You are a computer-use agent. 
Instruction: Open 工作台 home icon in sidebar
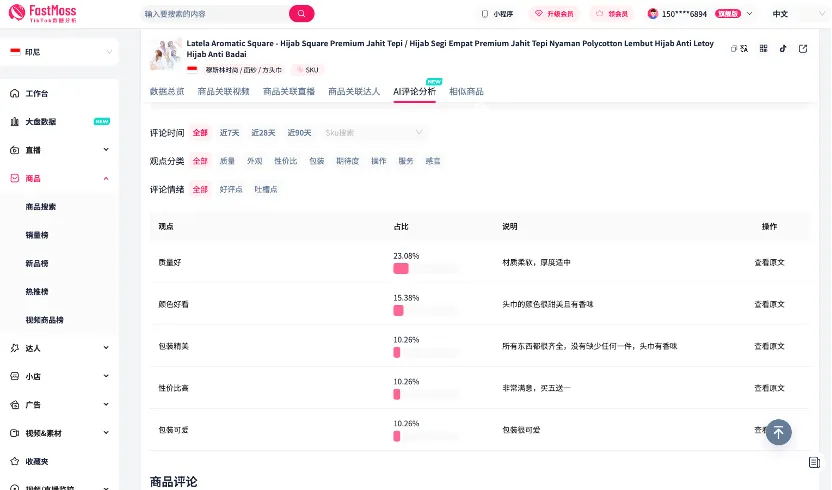(x=15, y=93)
